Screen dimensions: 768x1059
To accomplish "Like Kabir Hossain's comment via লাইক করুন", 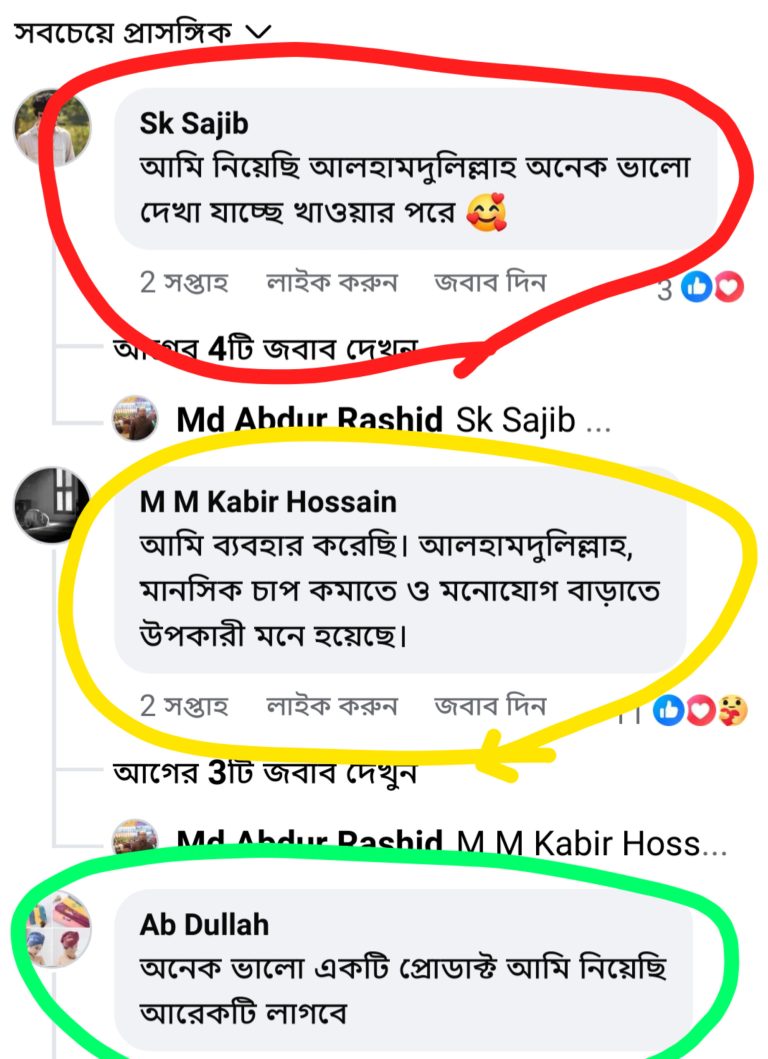I will [x=332, y=706].
